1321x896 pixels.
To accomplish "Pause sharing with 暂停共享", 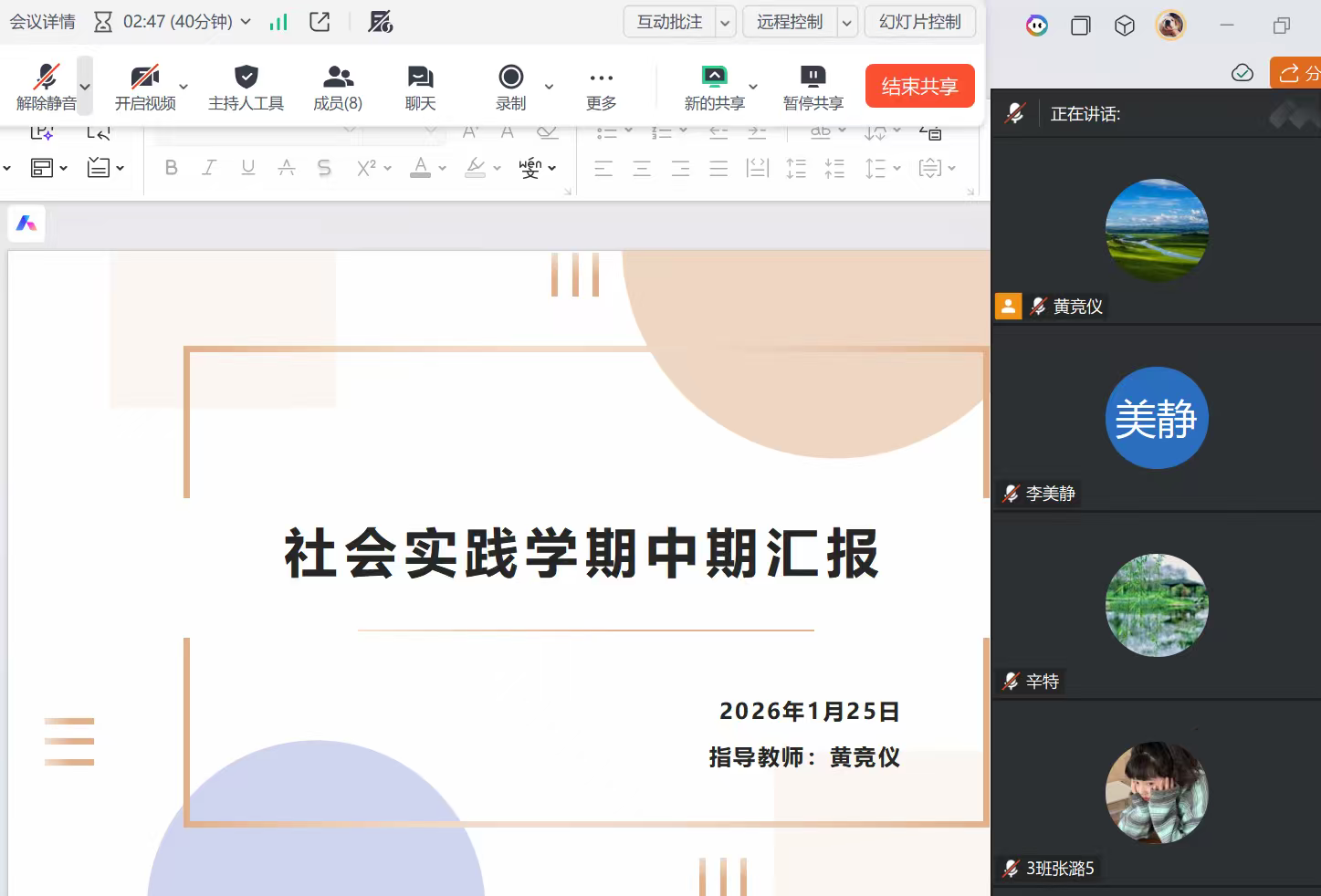I will point(813,87).
